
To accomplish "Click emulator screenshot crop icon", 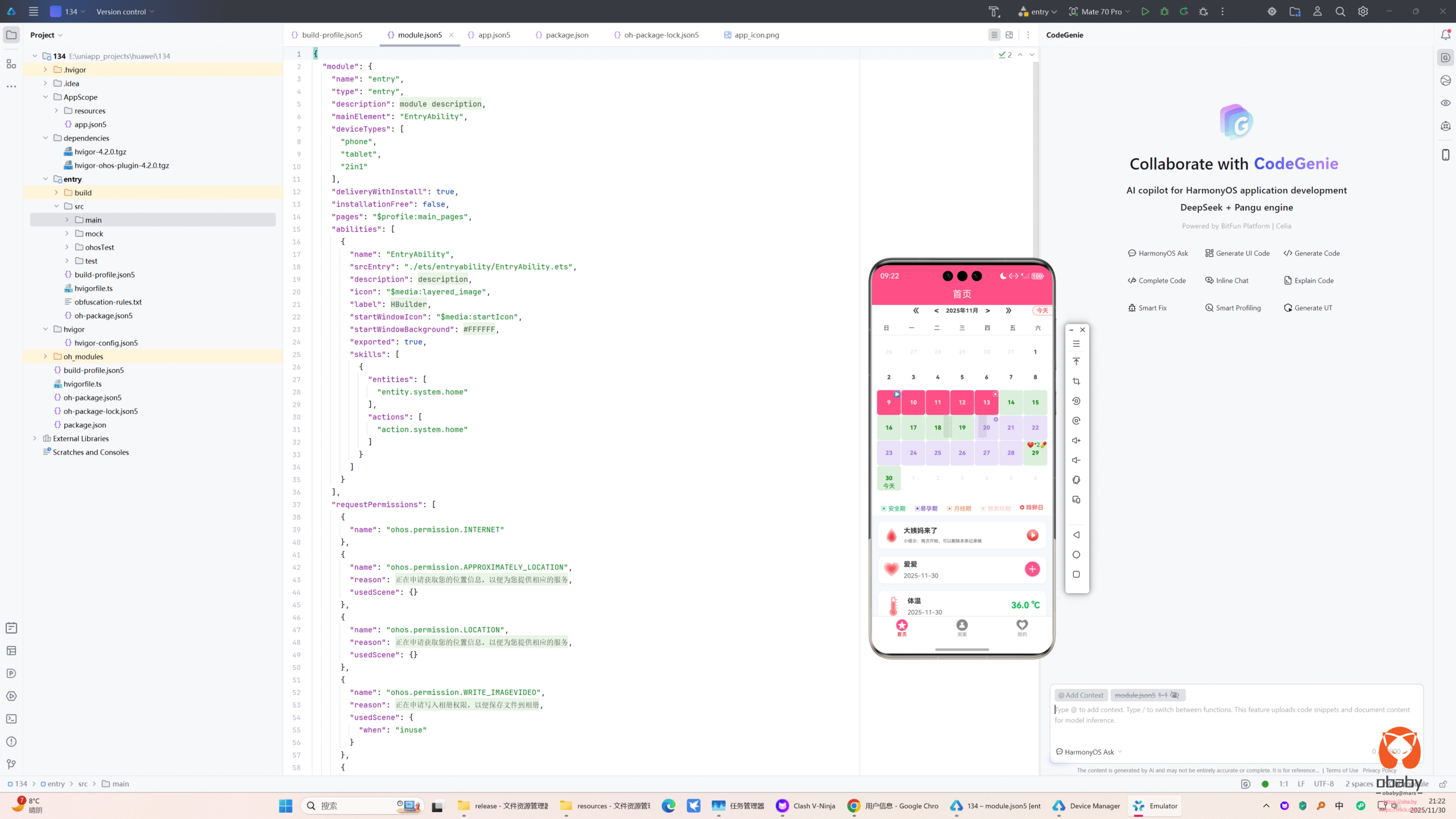I will (x=1076, y=381).
